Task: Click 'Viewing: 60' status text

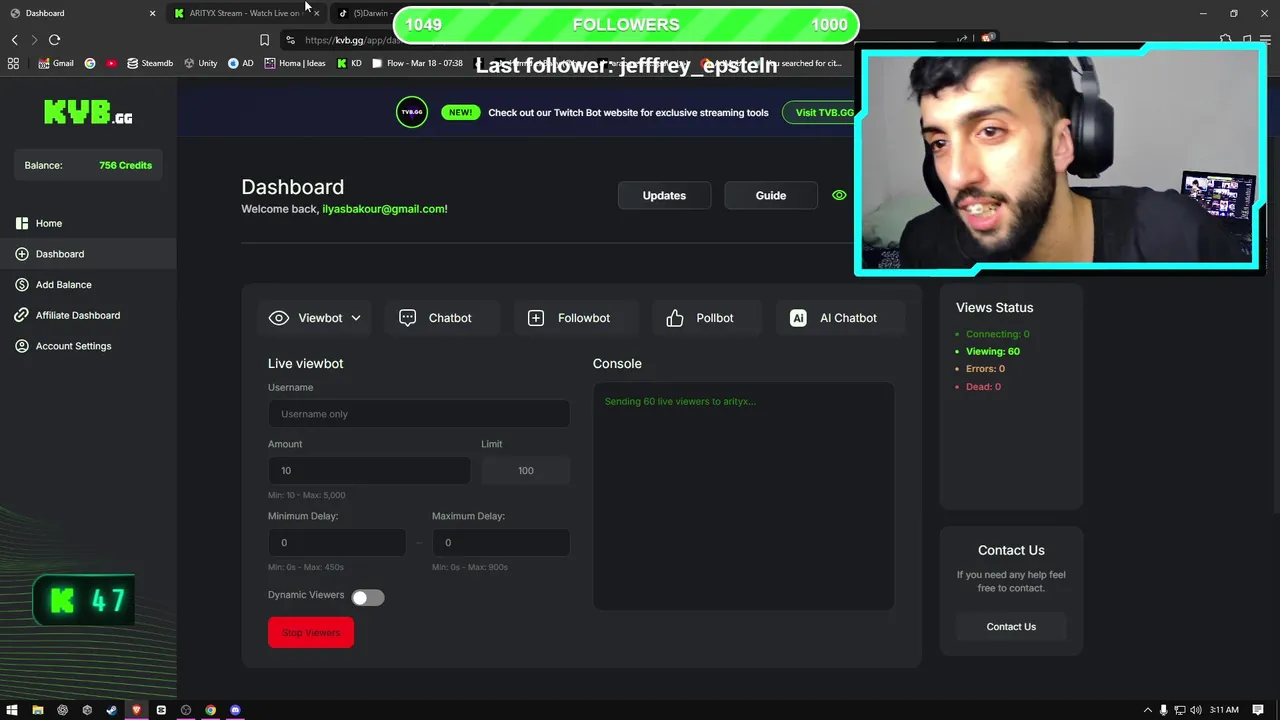Action: 993,351
